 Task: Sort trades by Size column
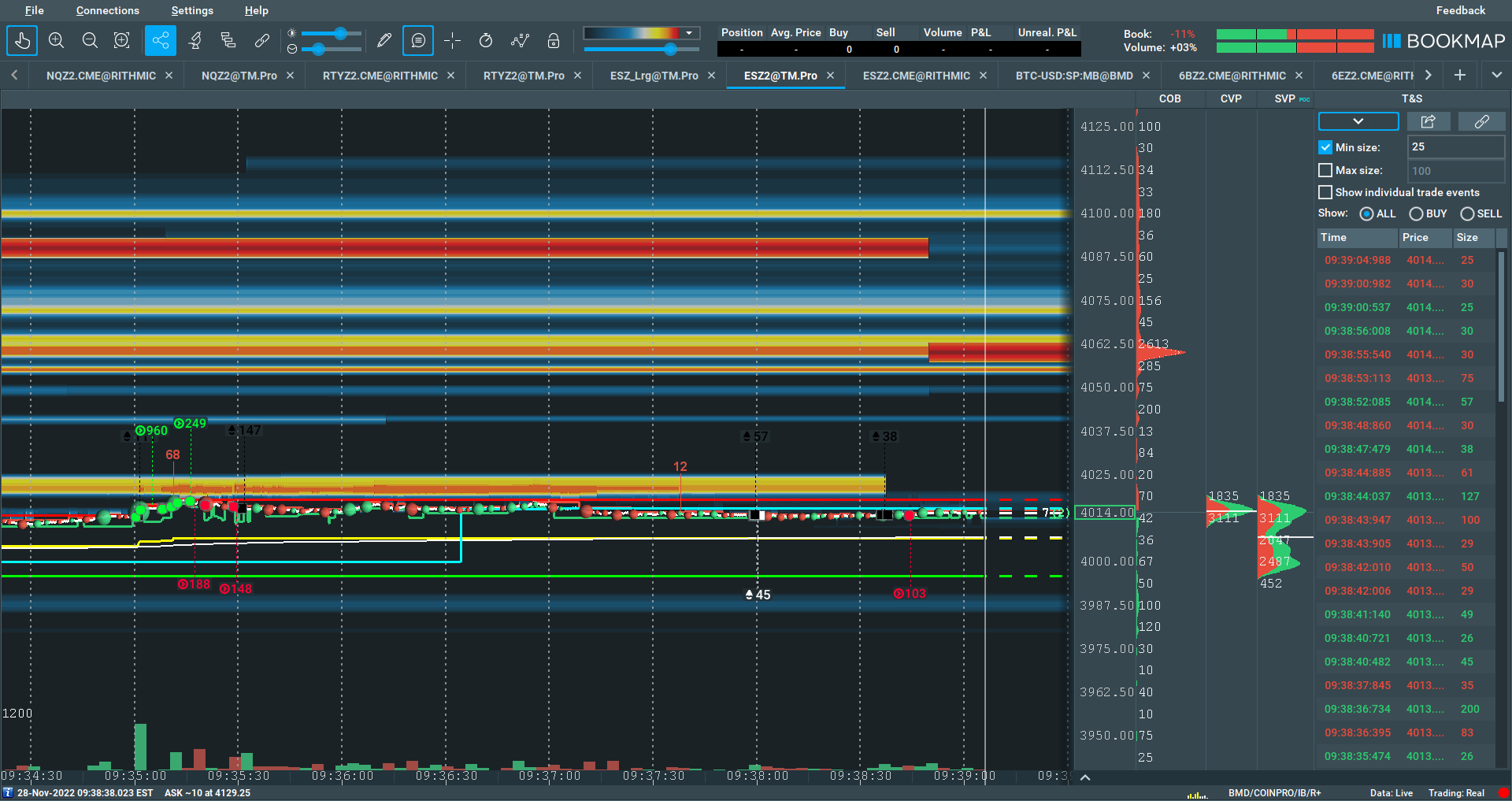click(x=1473, y=237)
